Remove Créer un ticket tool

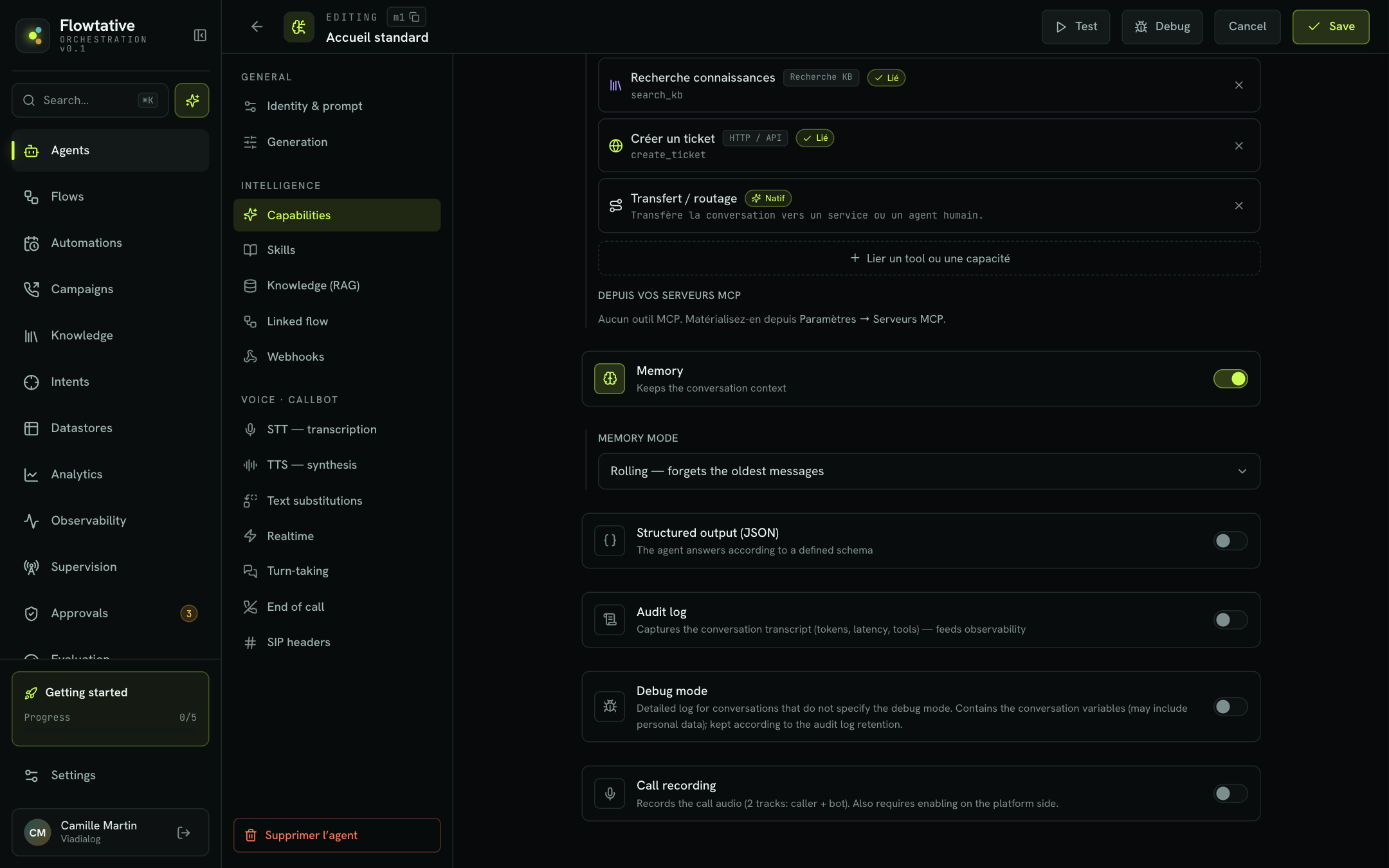point(1239,146)
